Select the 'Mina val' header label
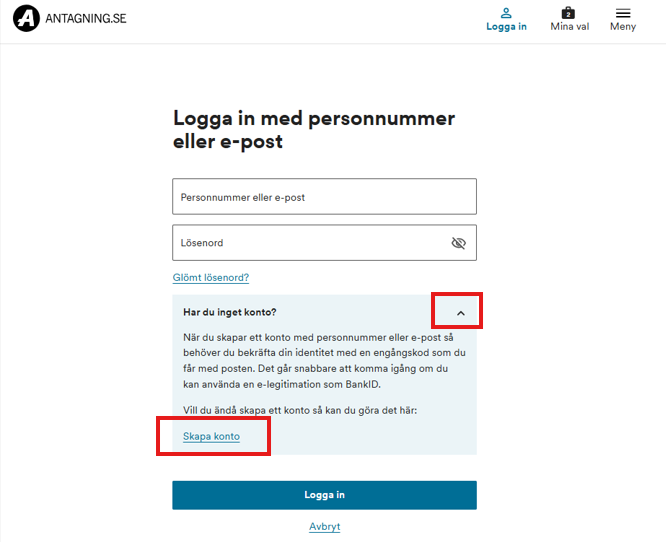This screenshot has height=542, width=666. [568, 27]
